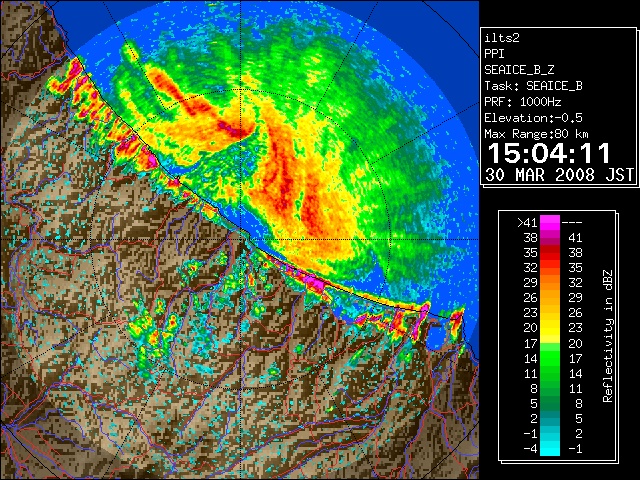
Task: Click 'Max Range:80 km' text
Action: click(x=536, y=134)
